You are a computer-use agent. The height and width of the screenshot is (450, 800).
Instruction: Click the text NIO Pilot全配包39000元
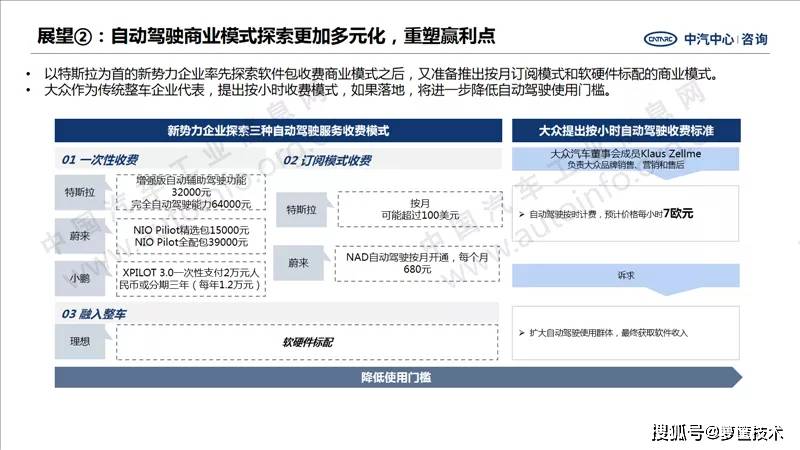click(191, 242)
